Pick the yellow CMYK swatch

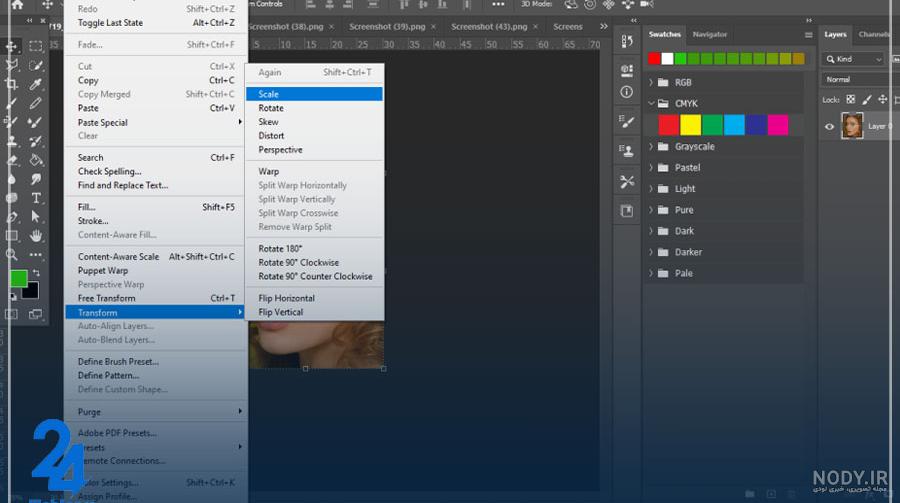tap(690, 125)
